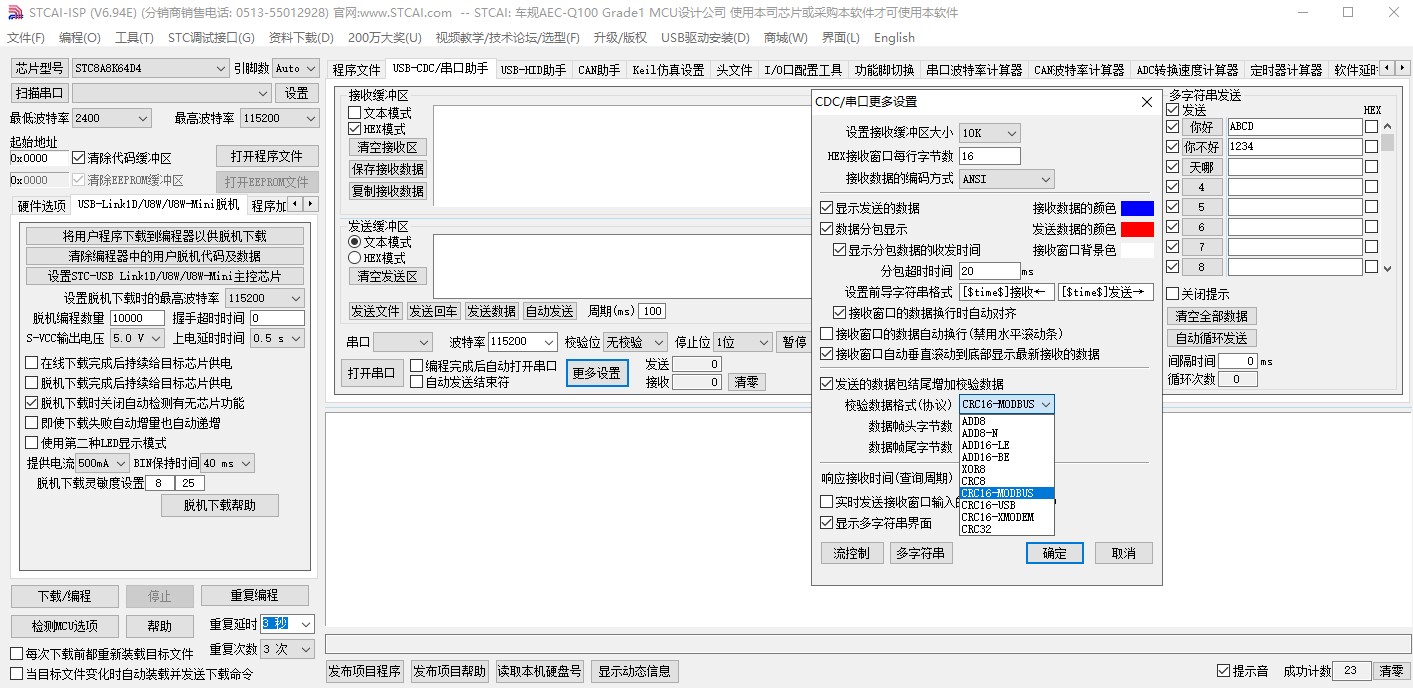Image resolution: width=1413 pixels, height=688 pixels.
Task: Switch to 串口波特率计算器 tab
Action: click(974, 70)
